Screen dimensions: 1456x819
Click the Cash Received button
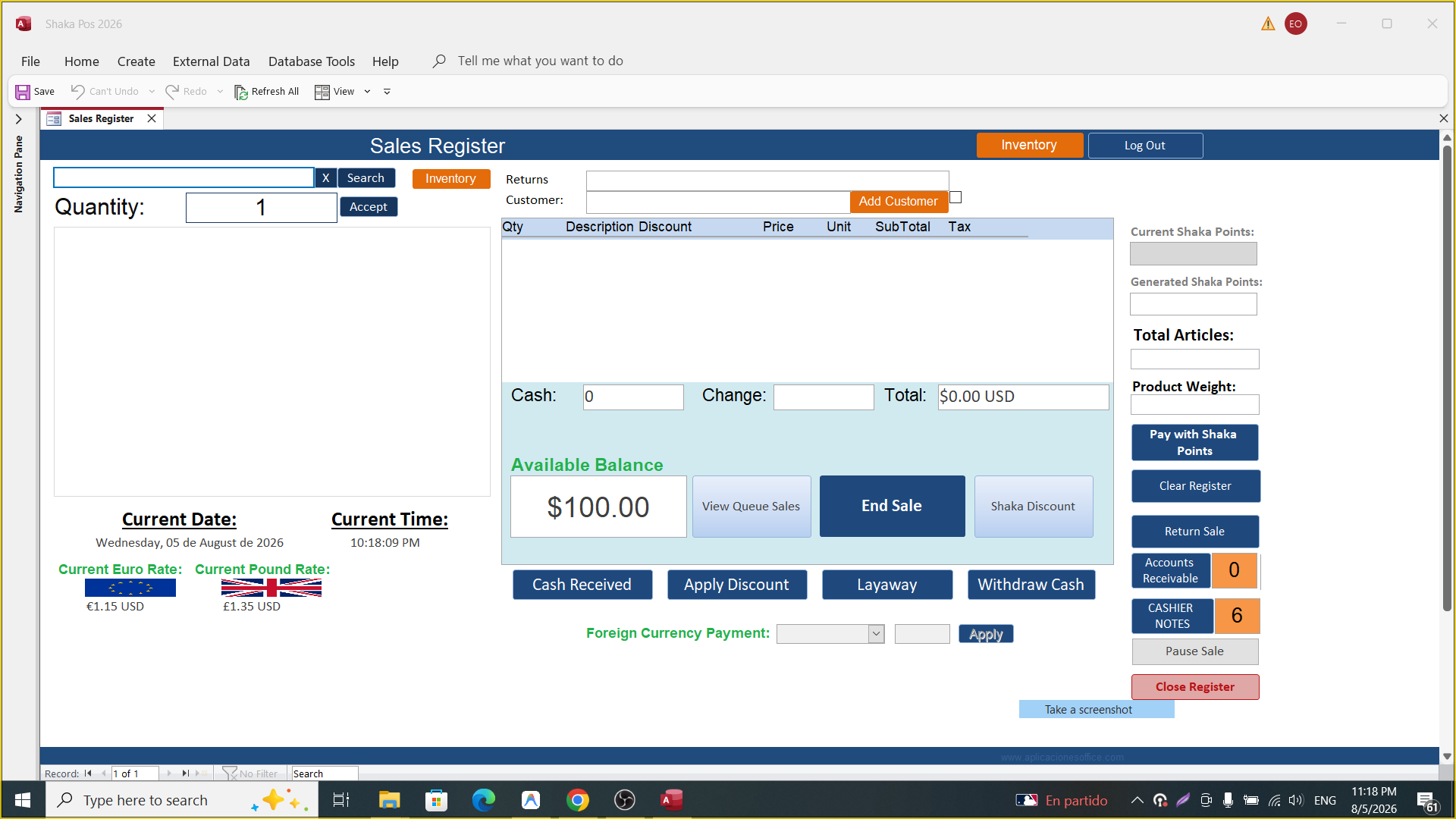pos(582,585)
